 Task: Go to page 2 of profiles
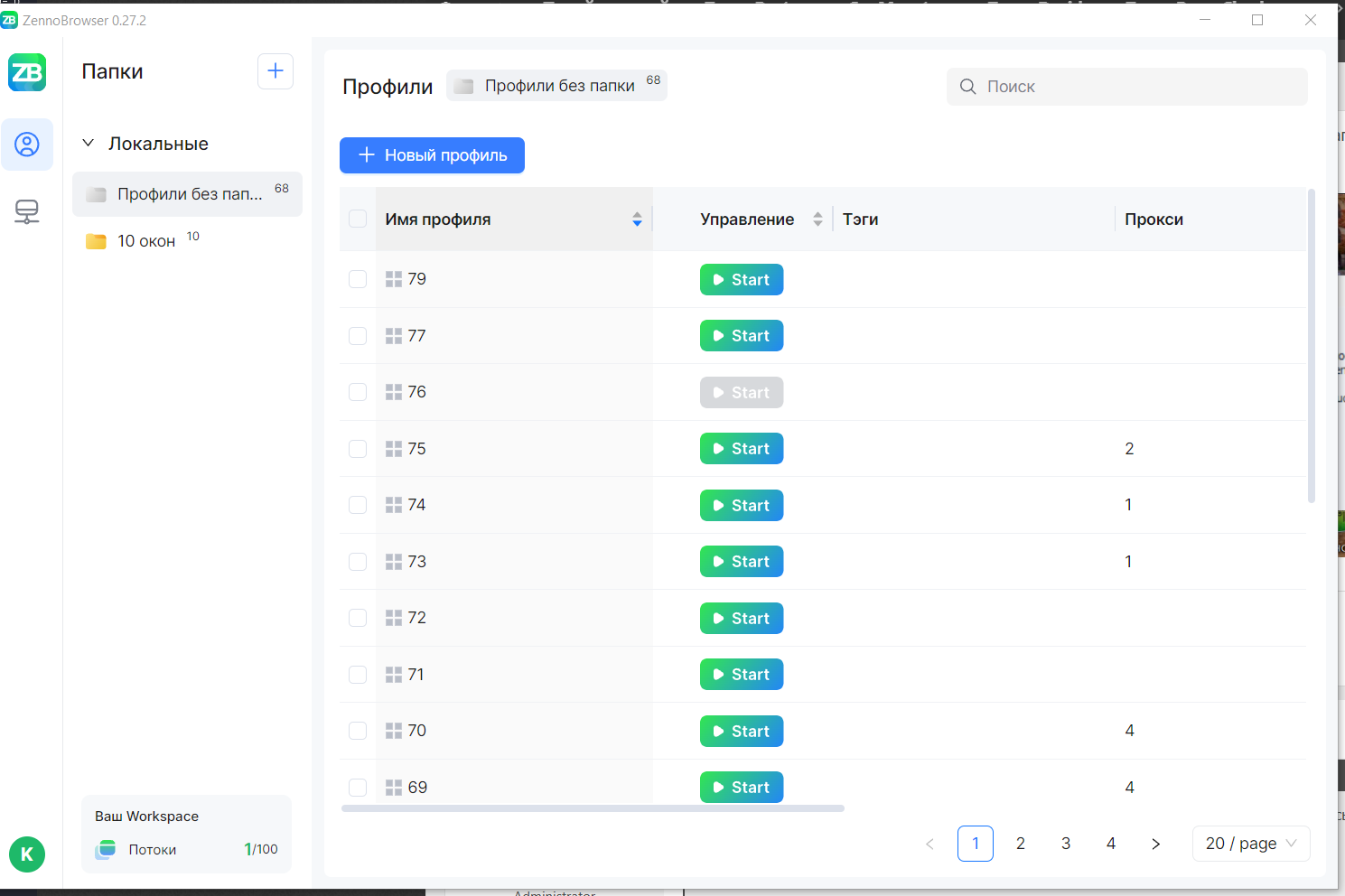click(1021, 844)
